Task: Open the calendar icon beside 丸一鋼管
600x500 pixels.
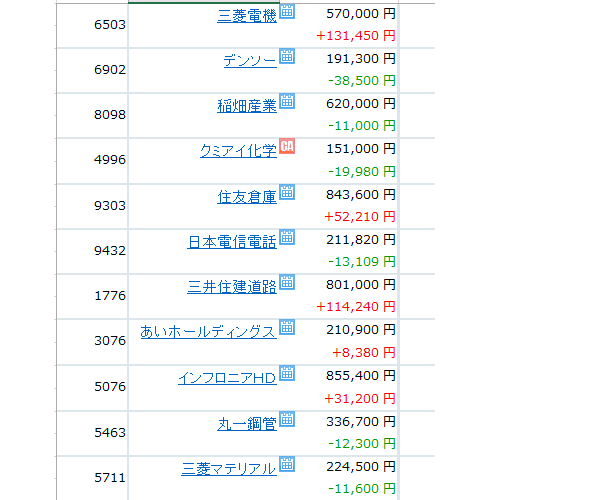Action: (287, 419)
